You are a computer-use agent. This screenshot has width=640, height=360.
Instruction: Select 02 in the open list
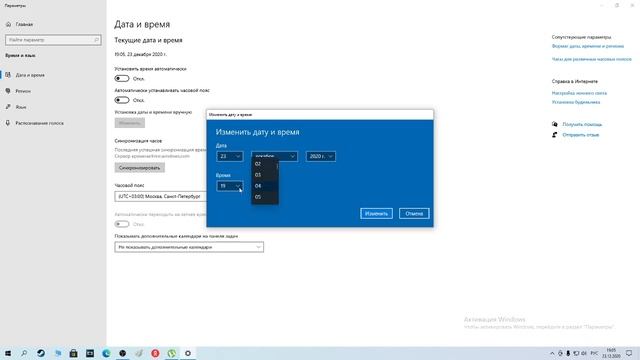265,164
